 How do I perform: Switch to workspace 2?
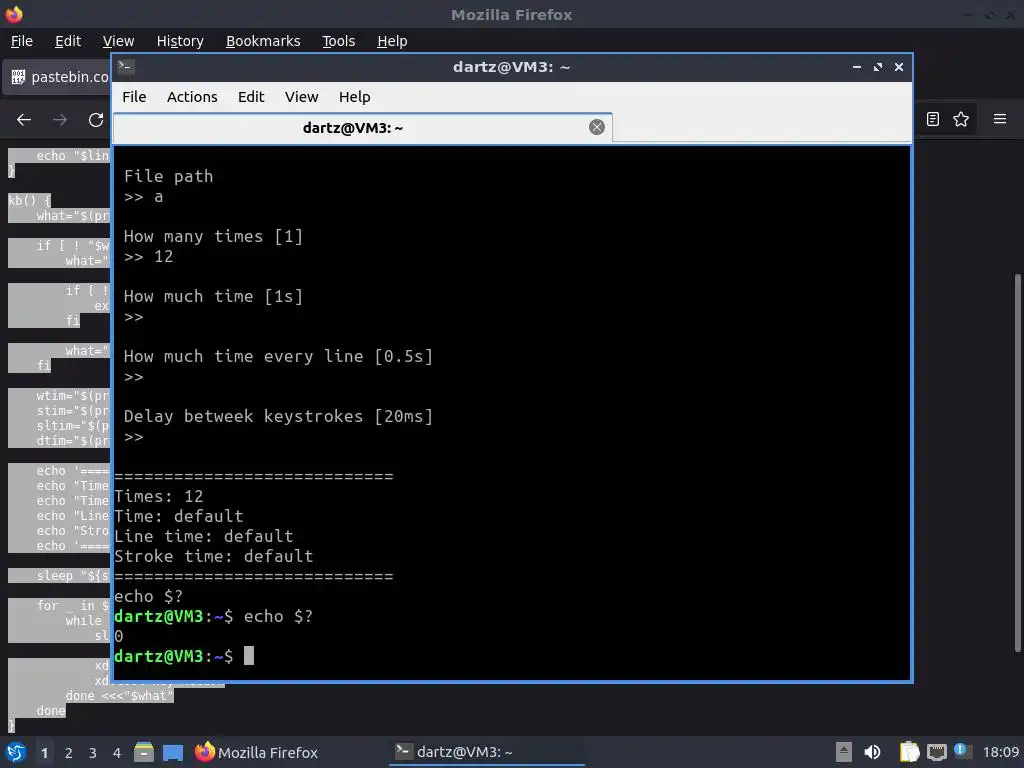coord(69,753)
